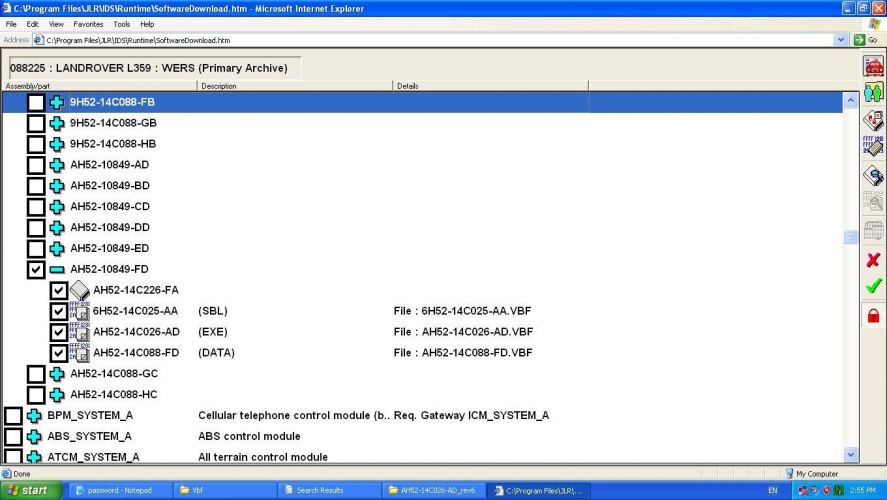Image resolution: width=887 pixels, height=500 pixels.
Task: Click scrollbar down arrow in tree list
Action: coord(850,454)
